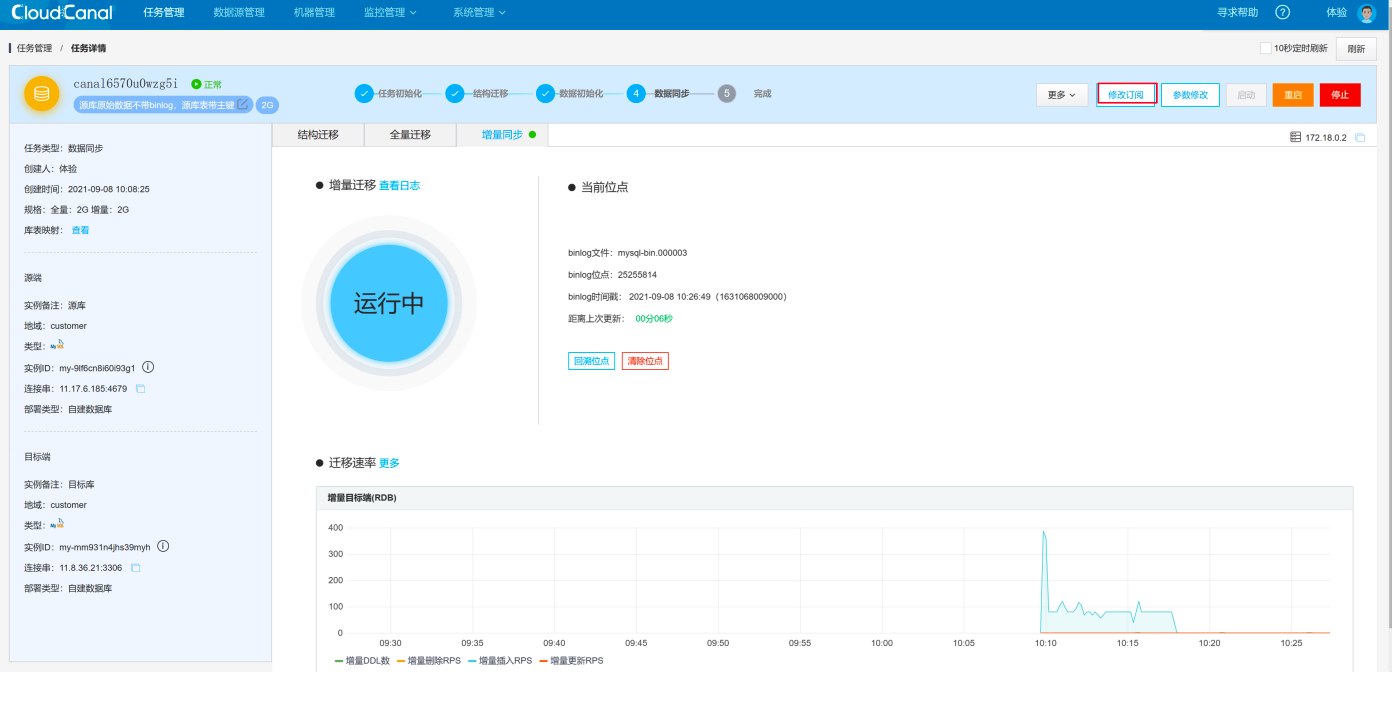Click the source MySQL type icon
This screenshot has width=1392, height=709.
click(57, 345)
